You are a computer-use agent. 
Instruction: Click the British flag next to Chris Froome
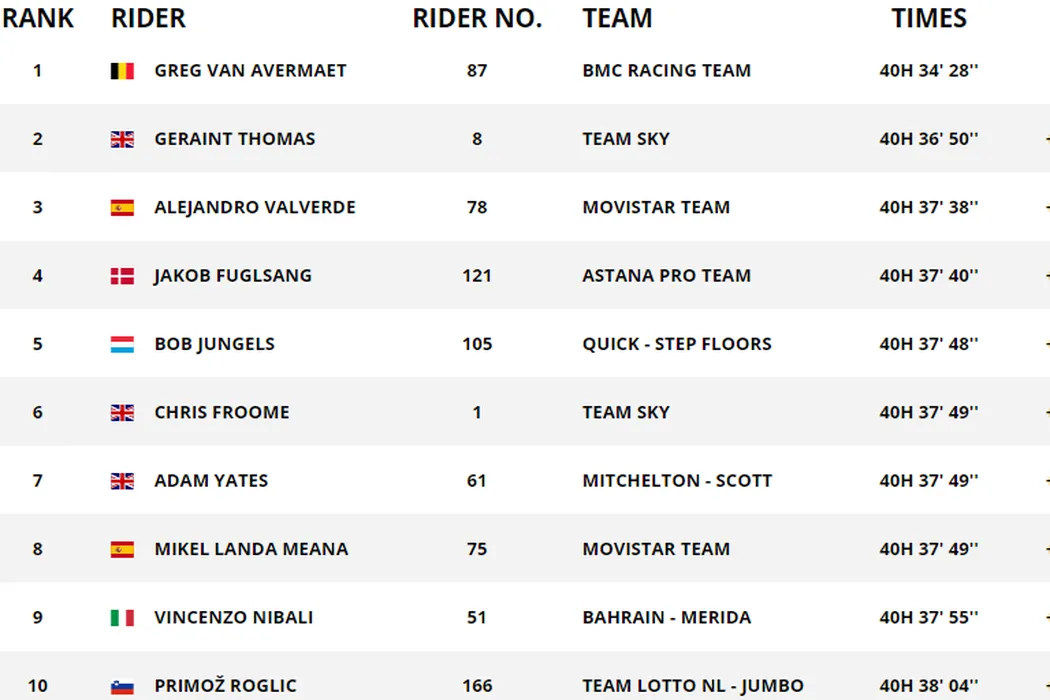pos(122,412)
